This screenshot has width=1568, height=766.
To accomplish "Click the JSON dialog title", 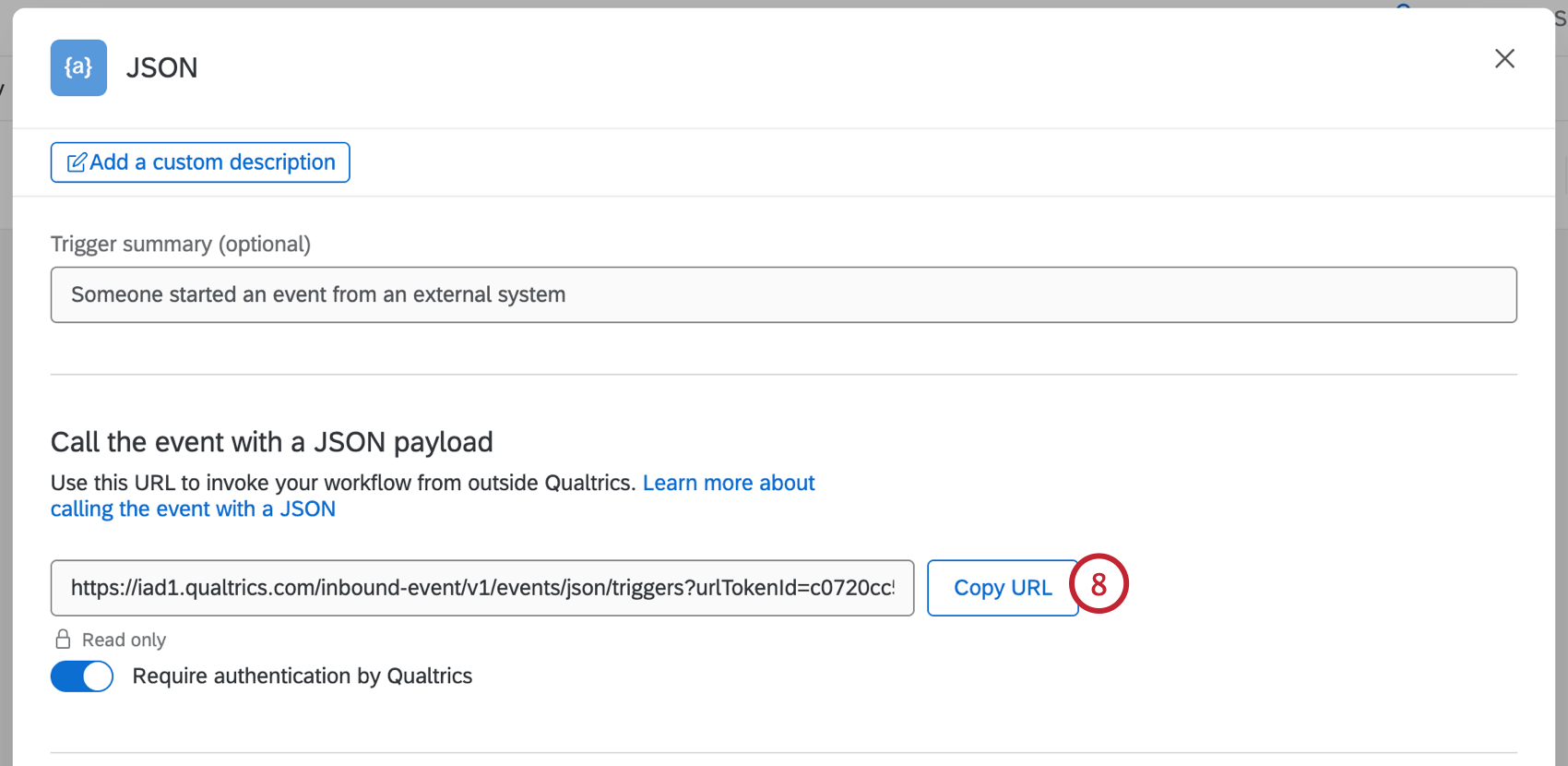I will 161,67.
